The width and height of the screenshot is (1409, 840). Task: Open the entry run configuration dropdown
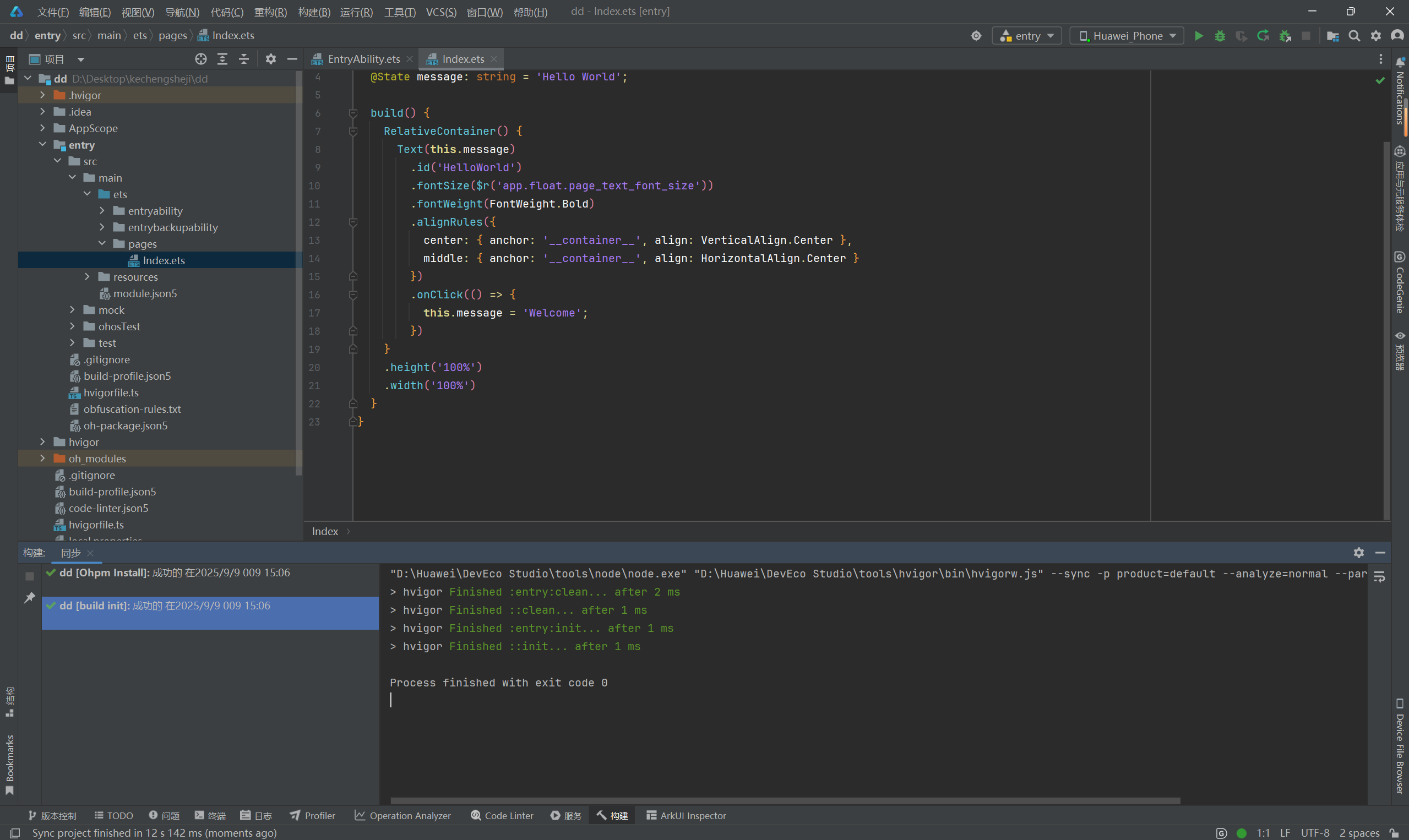1027,36
